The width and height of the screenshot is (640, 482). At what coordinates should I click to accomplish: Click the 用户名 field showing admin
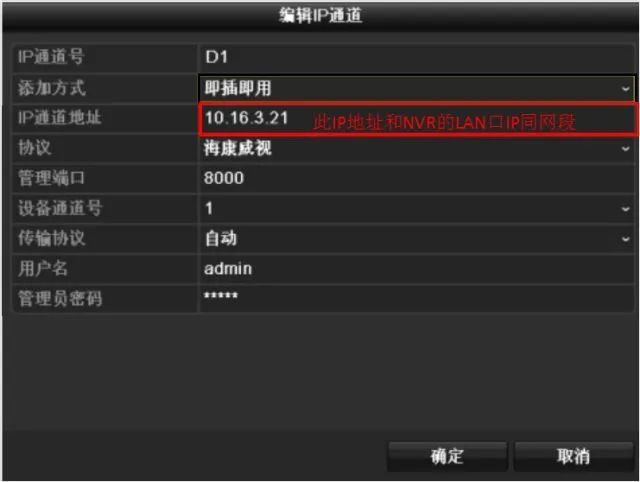pos(417,269)
